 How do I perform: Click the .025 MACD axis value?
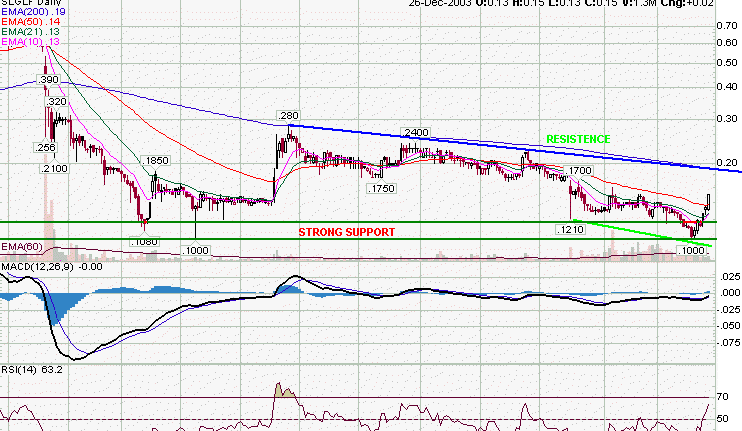(730, 276)
